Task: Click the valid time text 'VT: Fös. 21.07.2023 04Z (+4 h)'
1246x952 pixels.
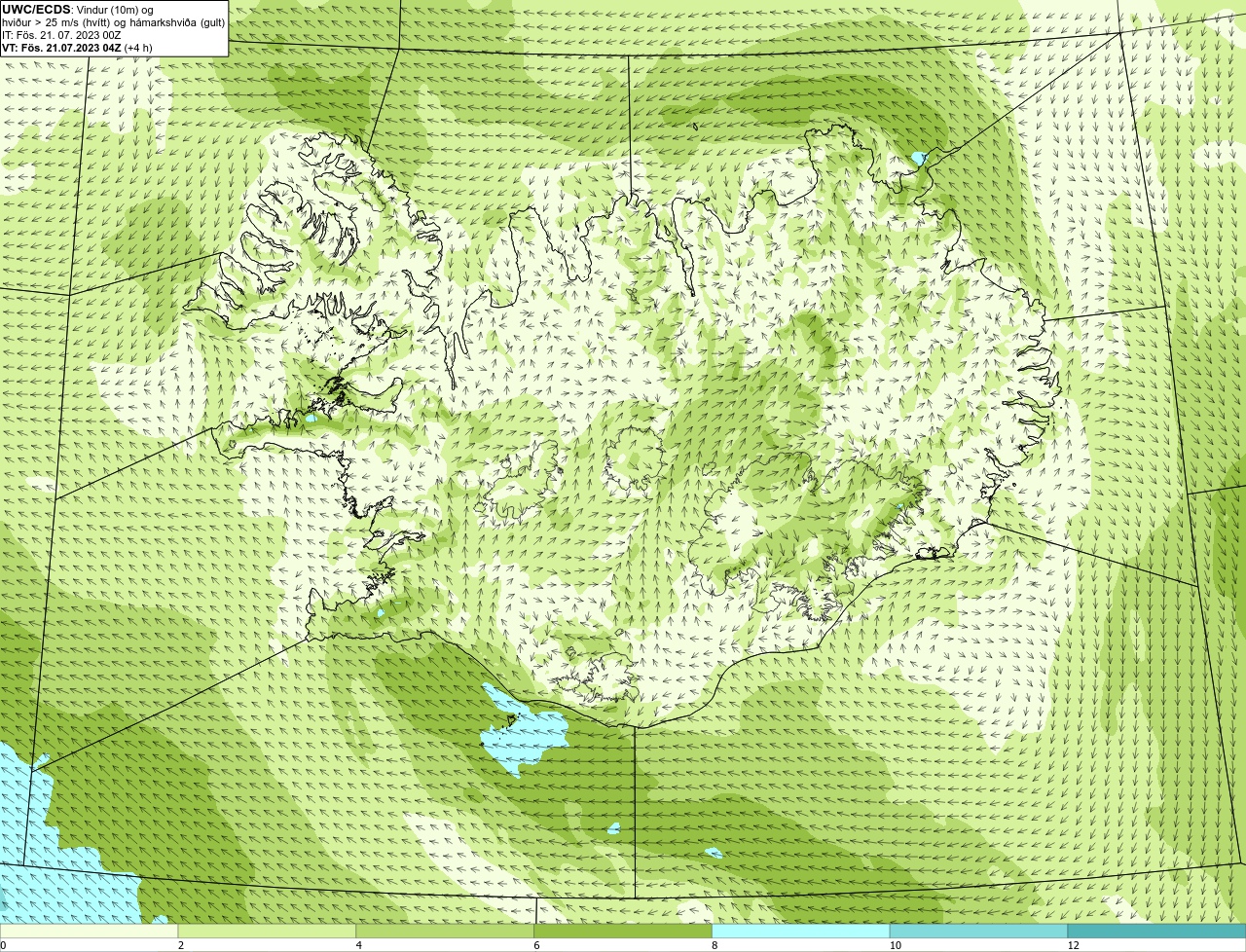Action: pos(77,47)
